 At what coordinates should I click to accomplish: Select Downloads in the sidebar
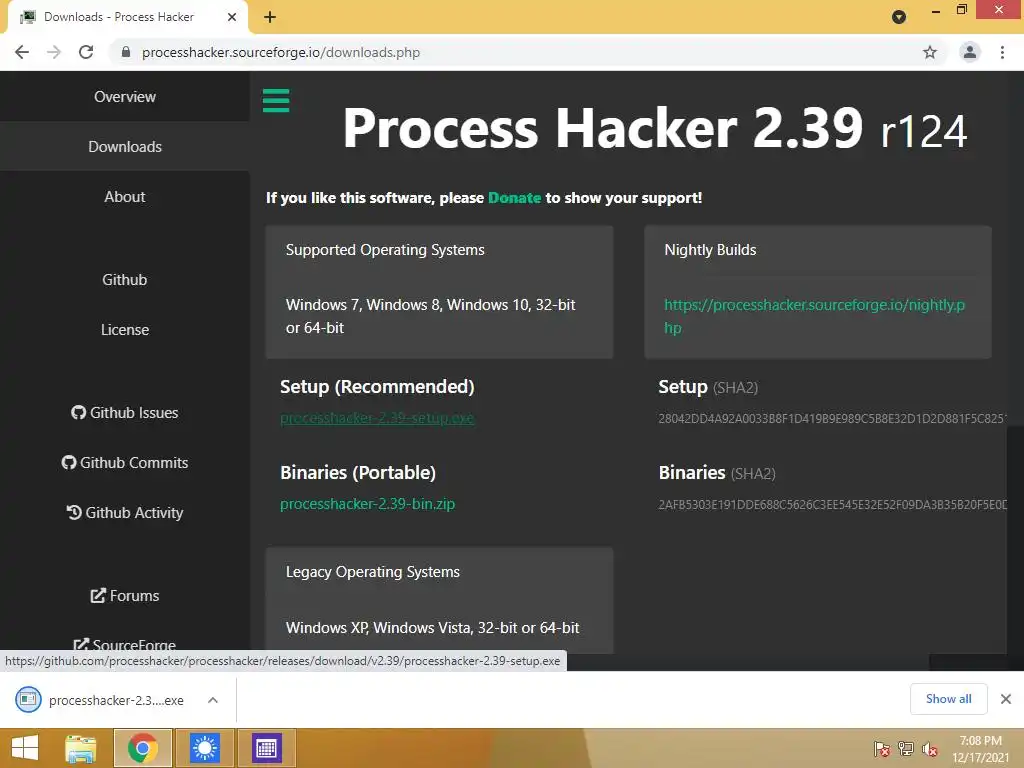(x=125, y=147)
